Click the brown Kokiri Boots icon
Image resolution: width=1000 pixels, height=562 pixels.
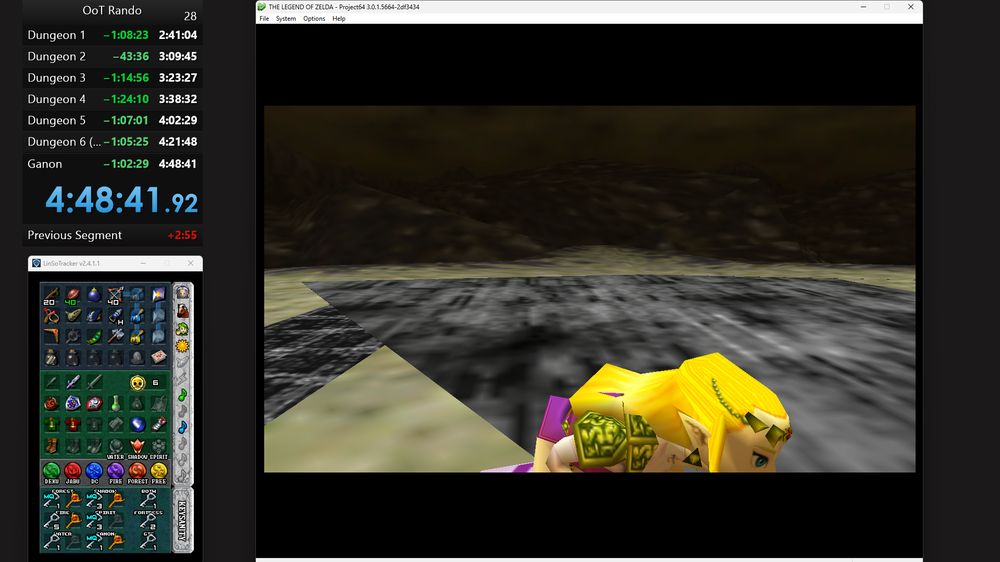tap(50, 447)
